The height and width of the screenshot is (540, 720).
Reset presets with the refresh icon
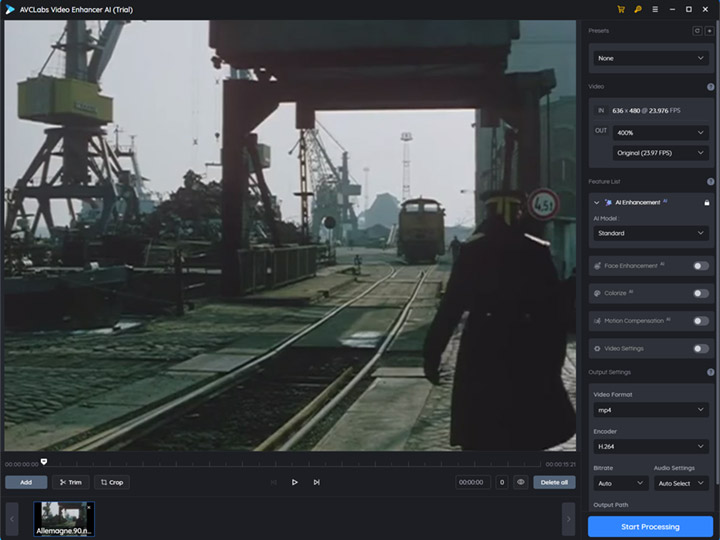pos(697,31)
